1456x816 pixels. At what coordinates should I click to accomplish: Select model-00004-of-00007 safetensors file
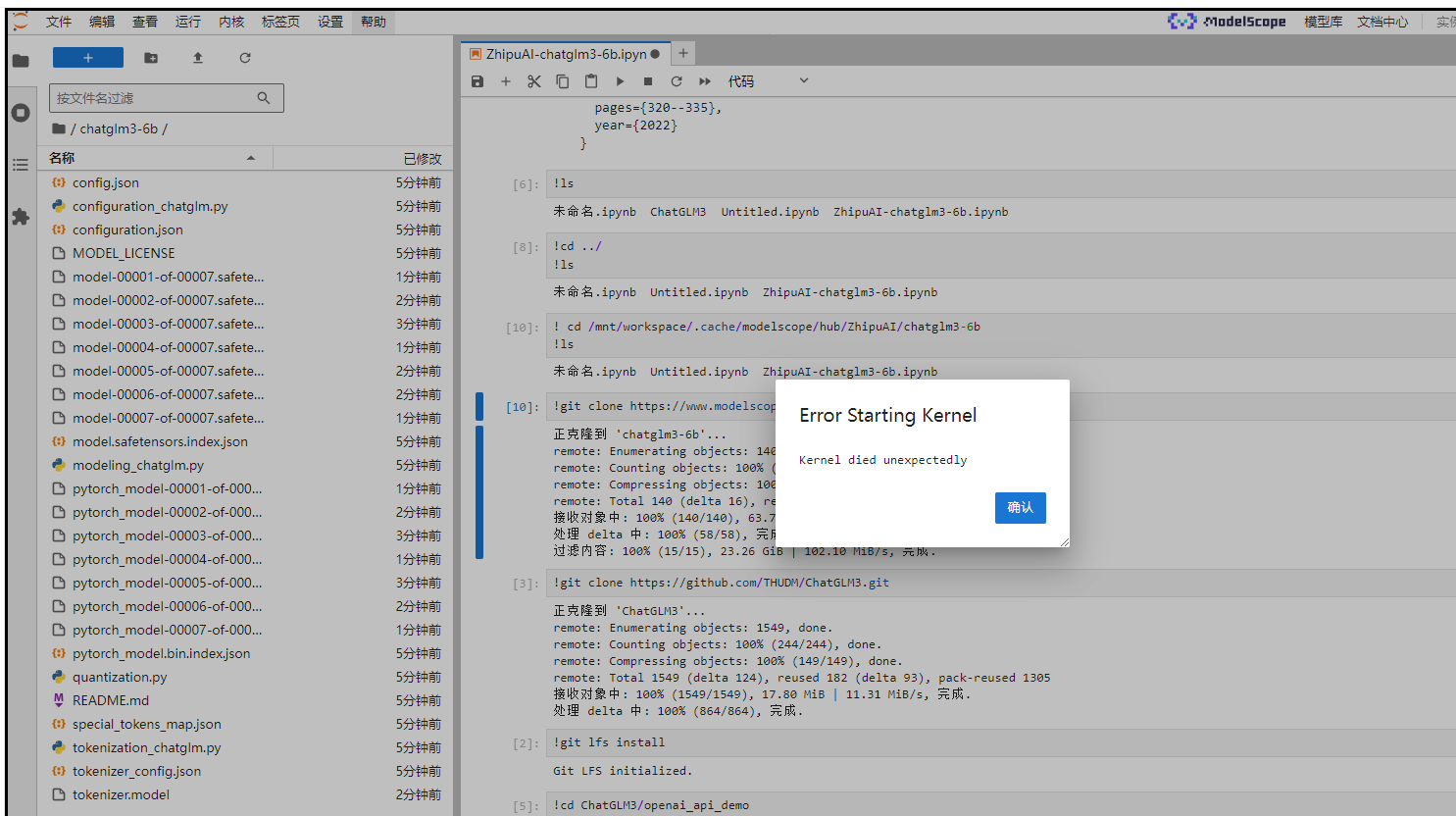pos(245,347)
